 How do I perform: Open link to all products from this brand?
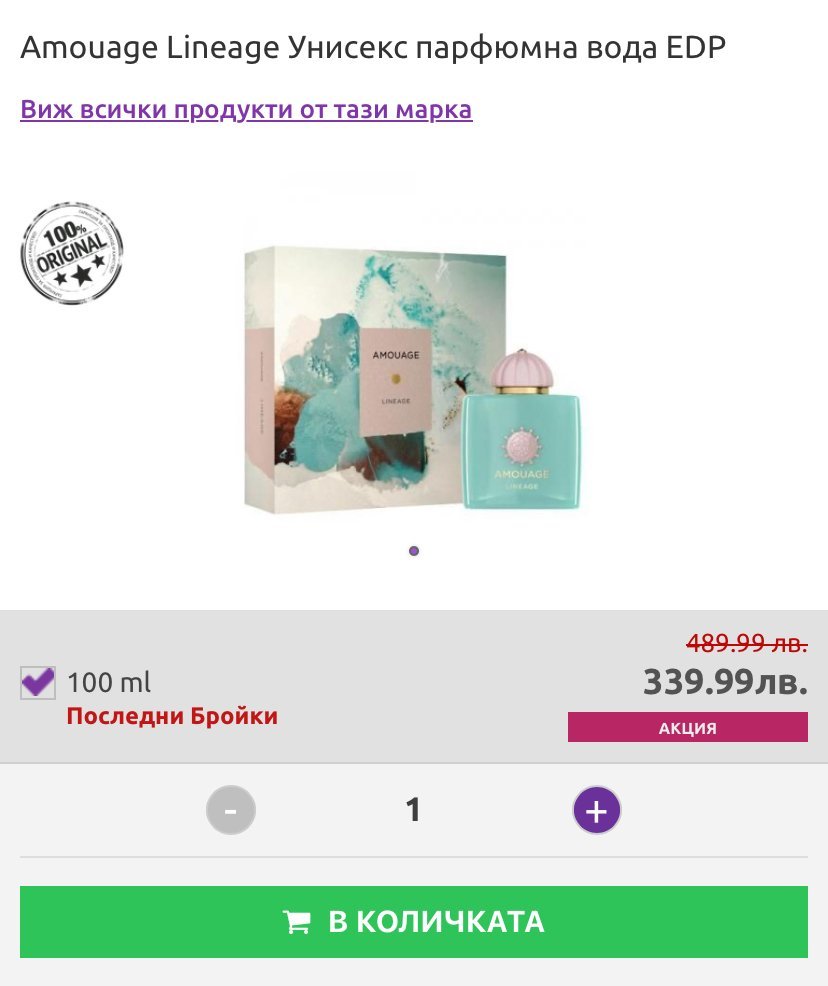(x=246, y=109)
